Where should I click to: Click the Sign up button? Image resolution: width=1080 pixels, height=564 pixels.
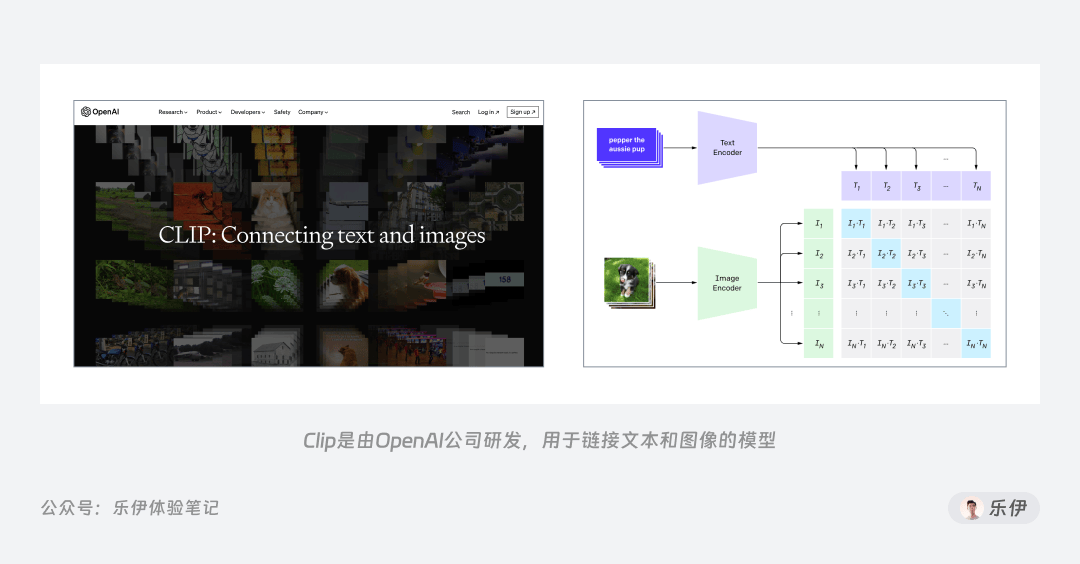tap(523, 112)
